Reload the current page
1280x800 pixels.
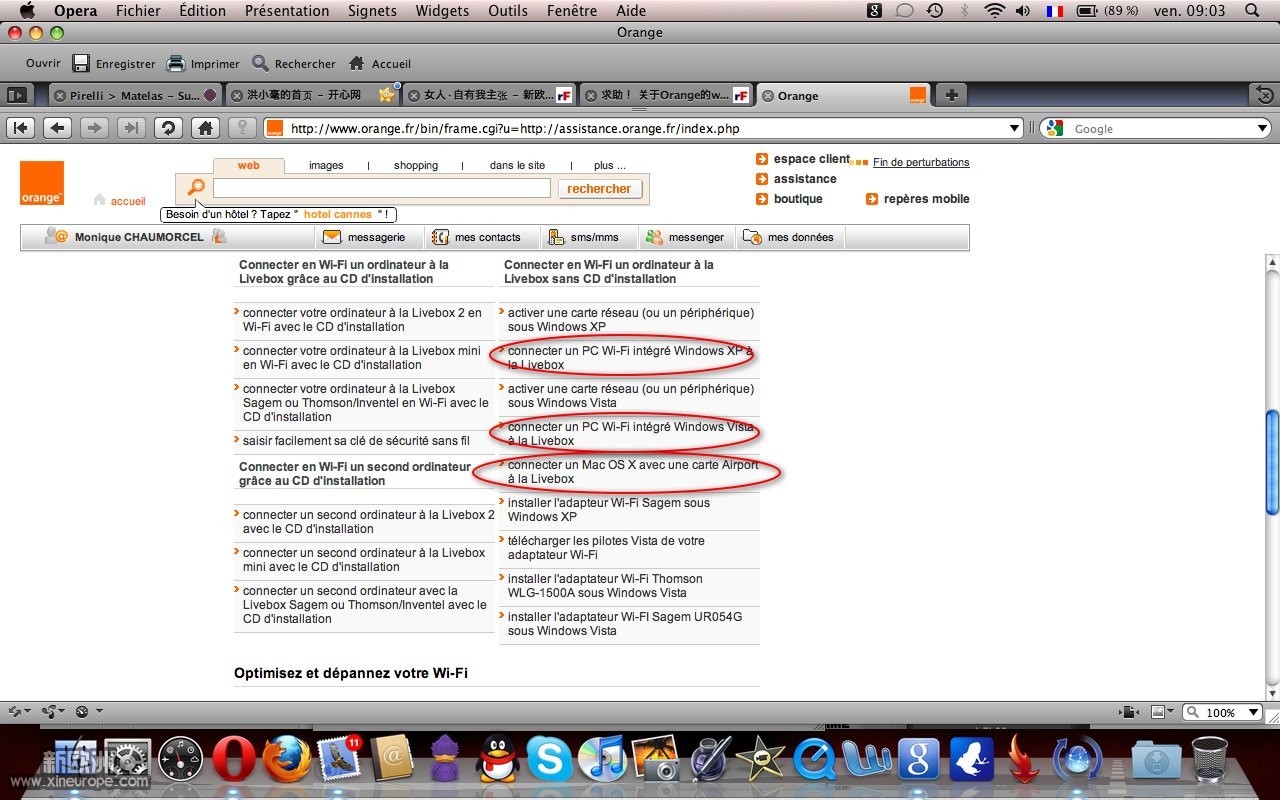(x=168, y=128)
